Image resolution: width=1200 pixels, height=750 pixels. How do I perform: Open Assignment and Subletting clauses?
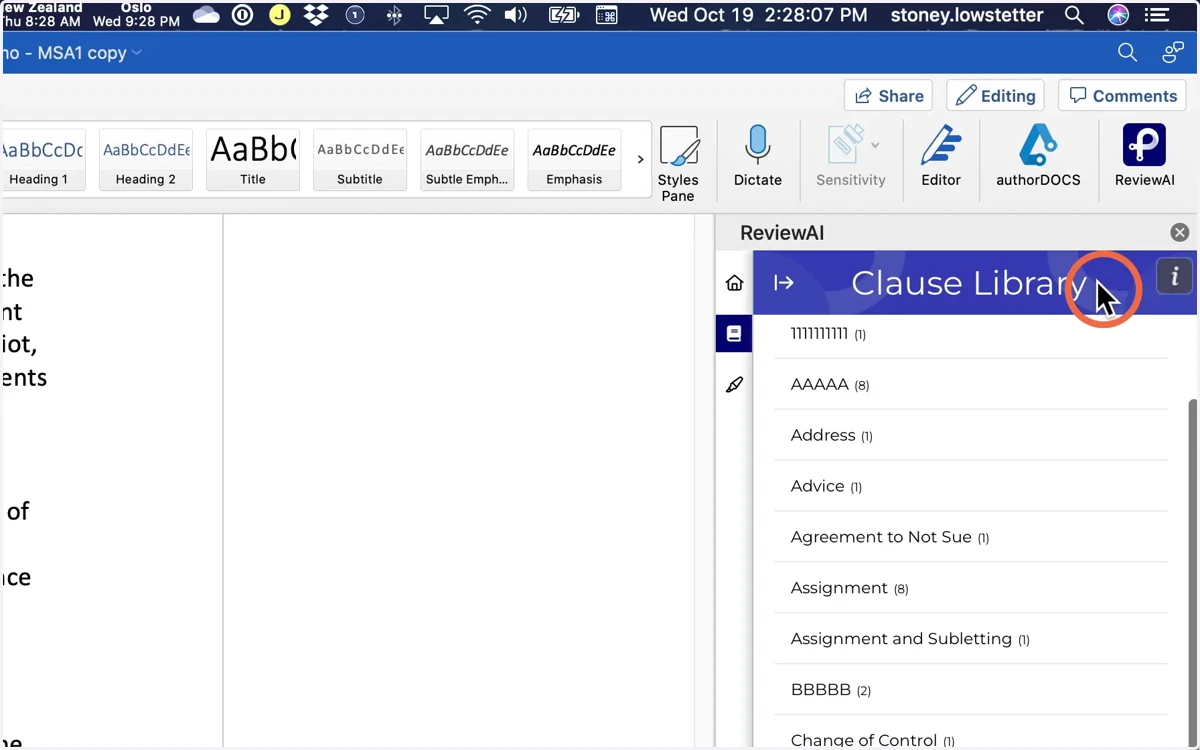[971, 640]
